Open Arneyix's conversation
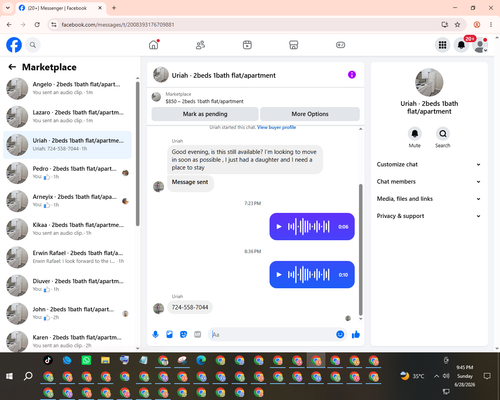The height and width of the screenshot is (400, 500). [x=68, y=201]
